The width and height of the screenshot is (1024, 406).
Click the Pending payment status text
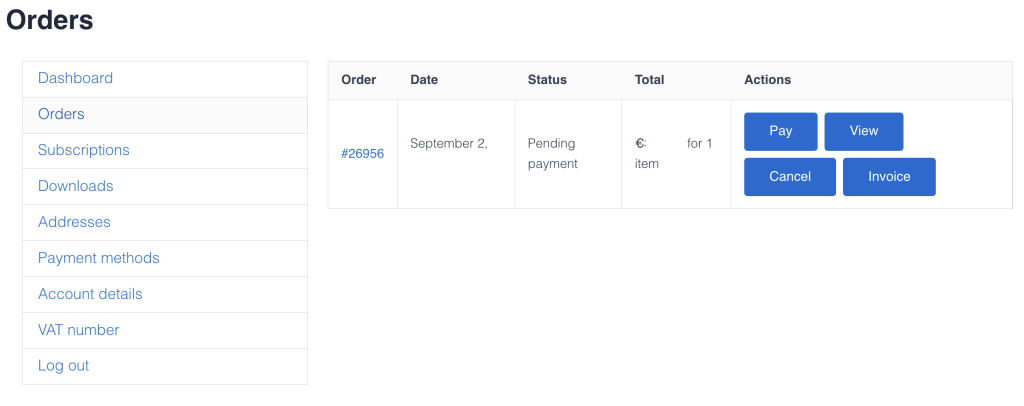coord(552,153)
